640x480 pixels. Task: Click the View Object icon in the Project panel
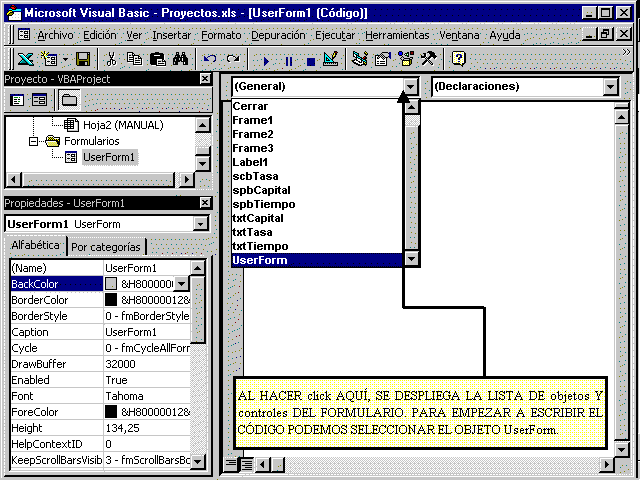click(40, 100)
